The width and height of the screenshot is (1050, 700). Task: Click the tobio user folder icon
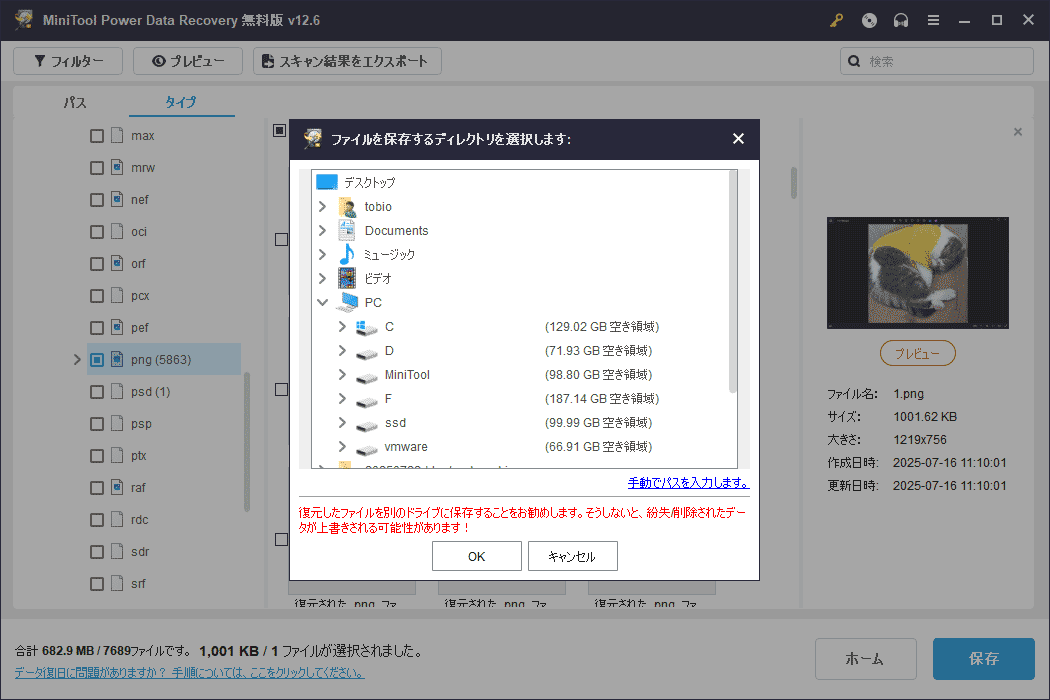pyautogui.click(x=347, y=206)
